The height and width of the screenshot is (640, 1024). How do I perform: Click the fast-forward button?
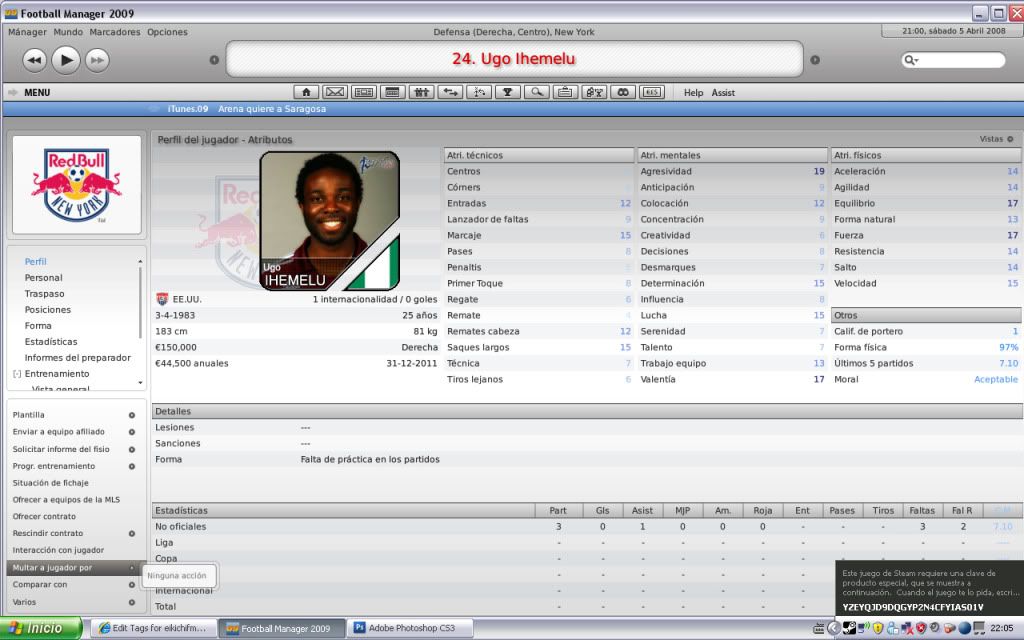tap(97, 60)
